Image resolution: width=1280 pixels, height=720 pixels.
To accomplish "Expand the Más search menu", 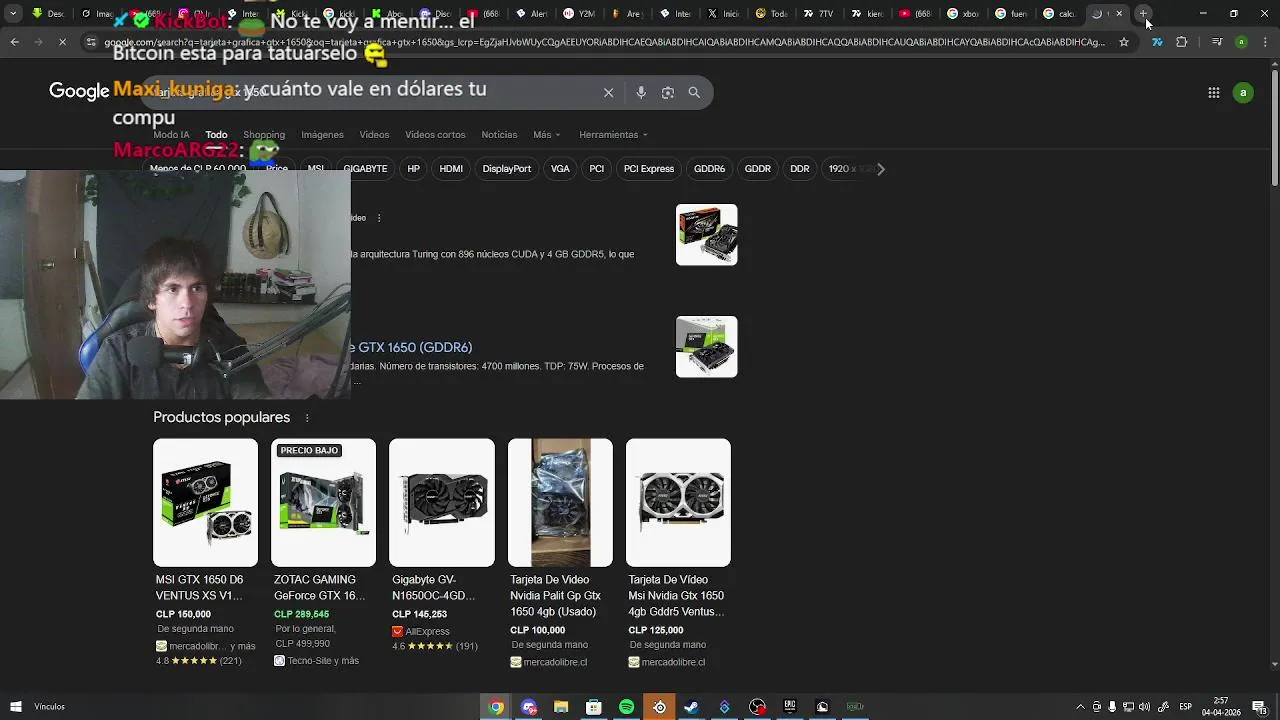I will point(547,135).
